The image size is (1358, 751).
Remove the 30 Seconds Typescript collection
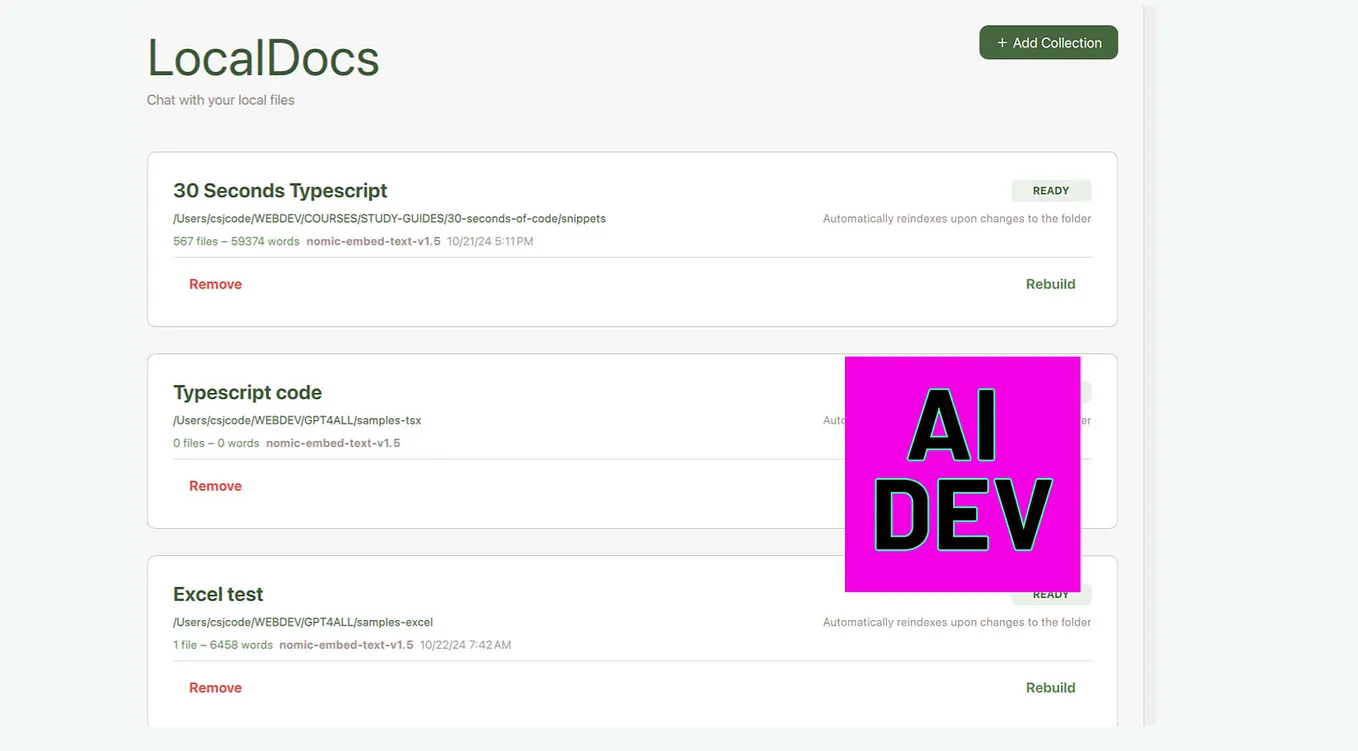click(x=215, y=283)
